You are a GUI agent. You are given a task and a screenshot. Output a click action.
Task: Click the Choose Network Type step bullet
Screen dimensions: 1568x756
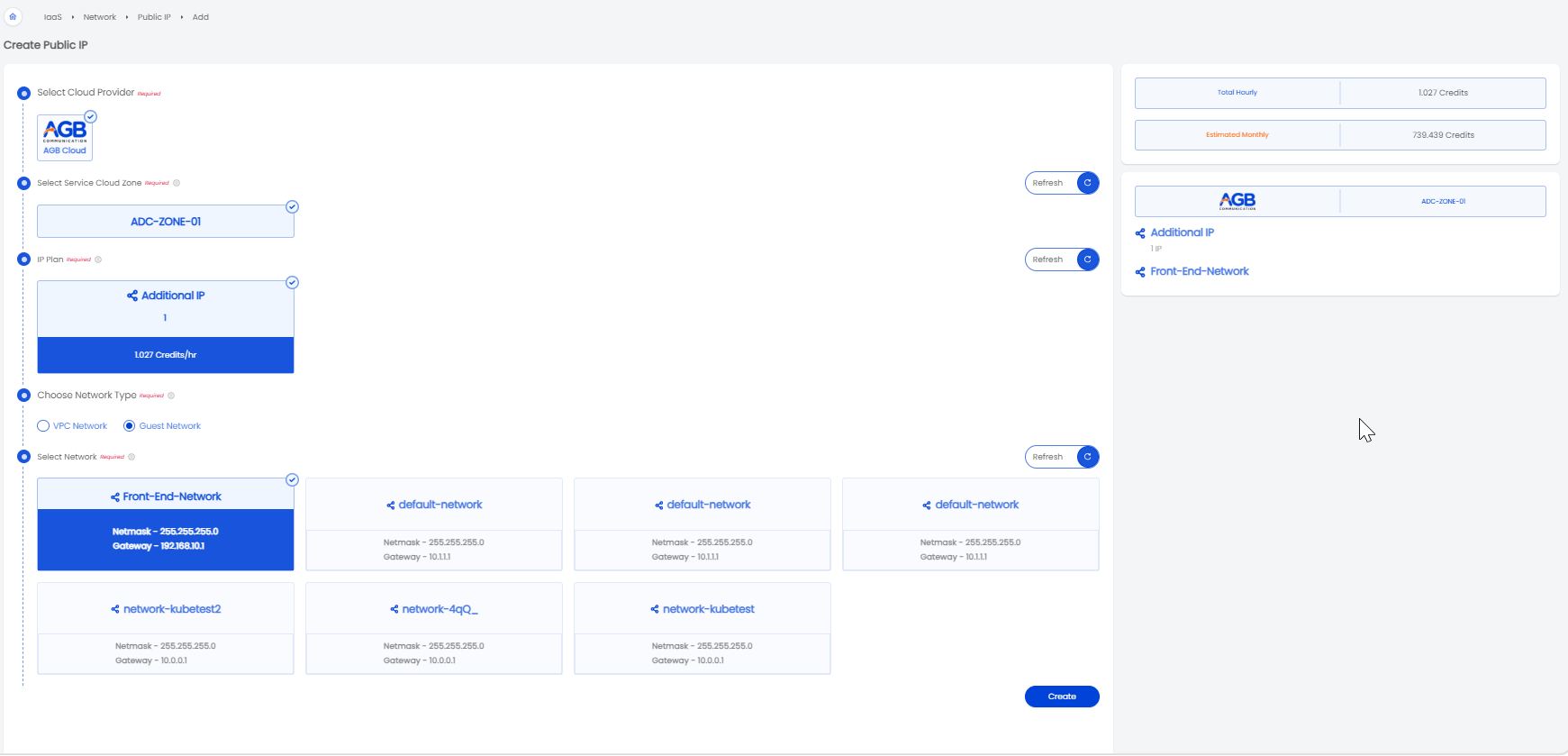(24, 396)
